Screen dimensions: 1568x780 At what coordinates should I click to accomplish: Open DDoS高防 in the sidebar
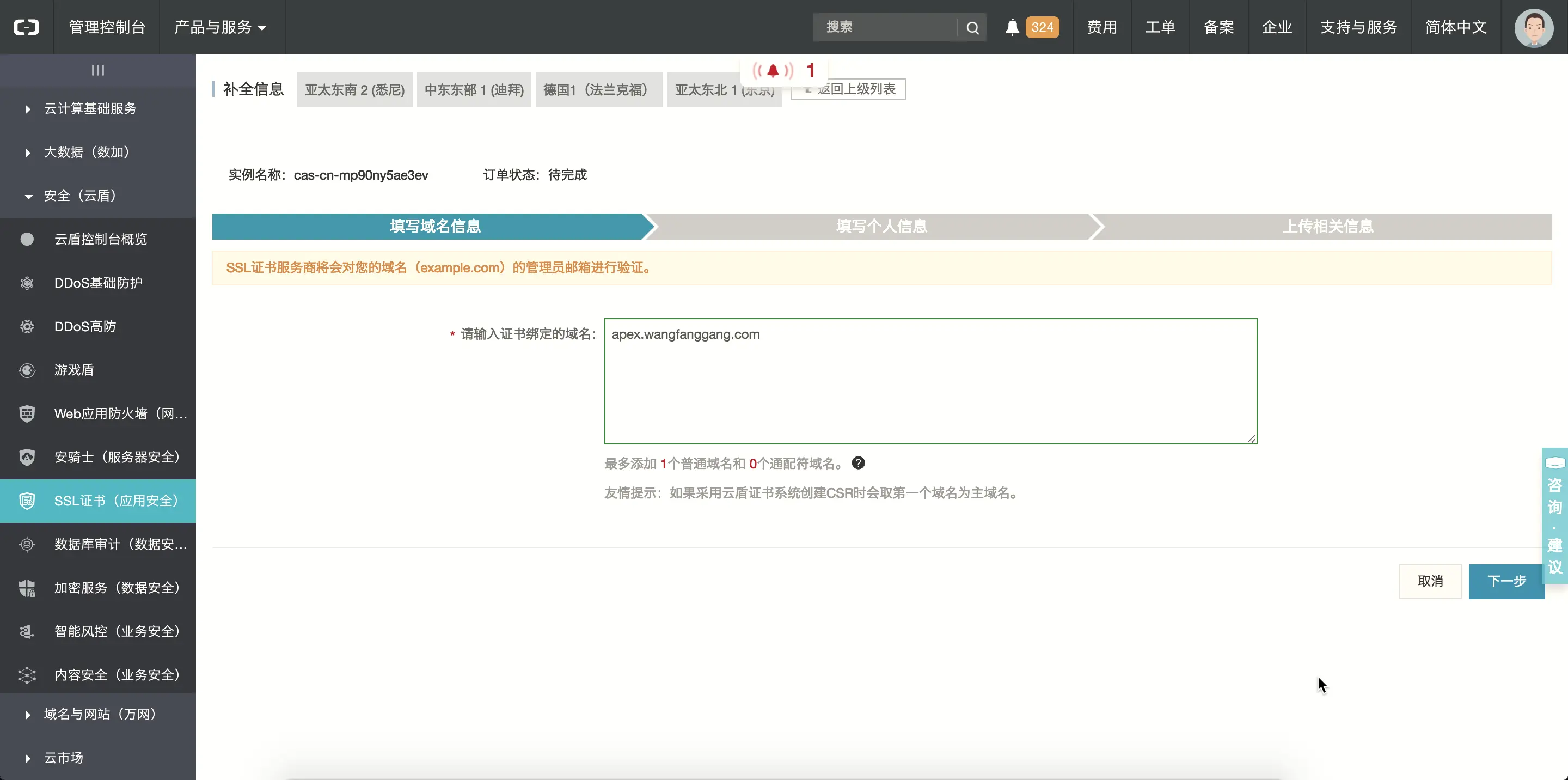[x=85, y=326]
